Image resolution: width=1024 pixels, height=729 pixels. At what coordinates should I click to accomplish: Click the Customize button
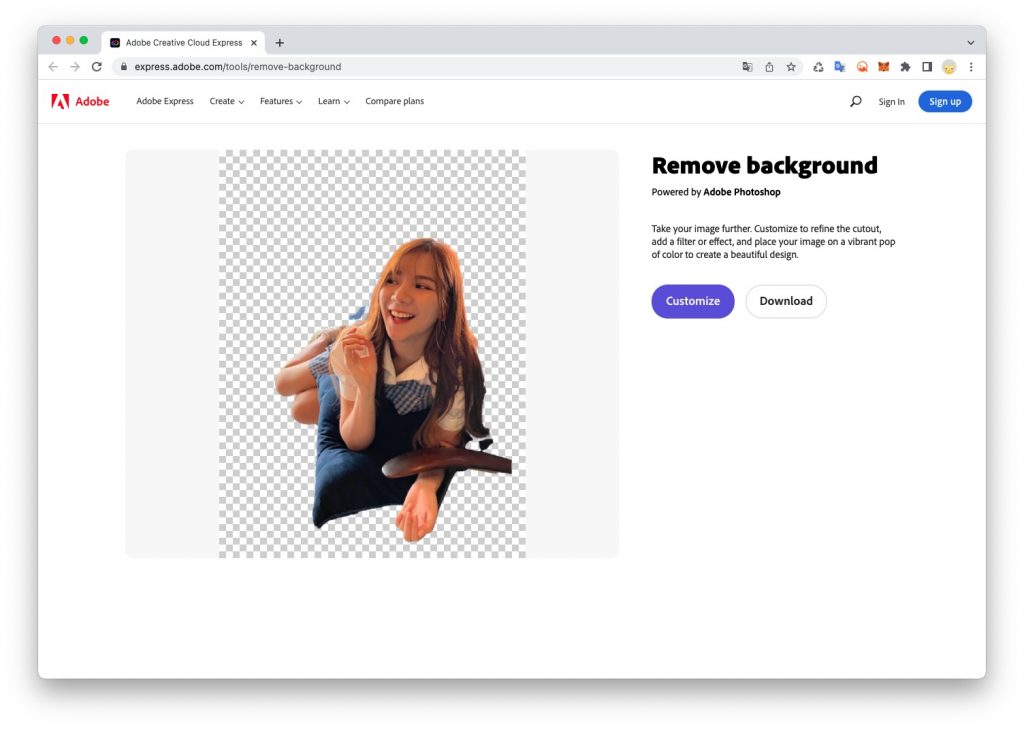pos(692,301)
